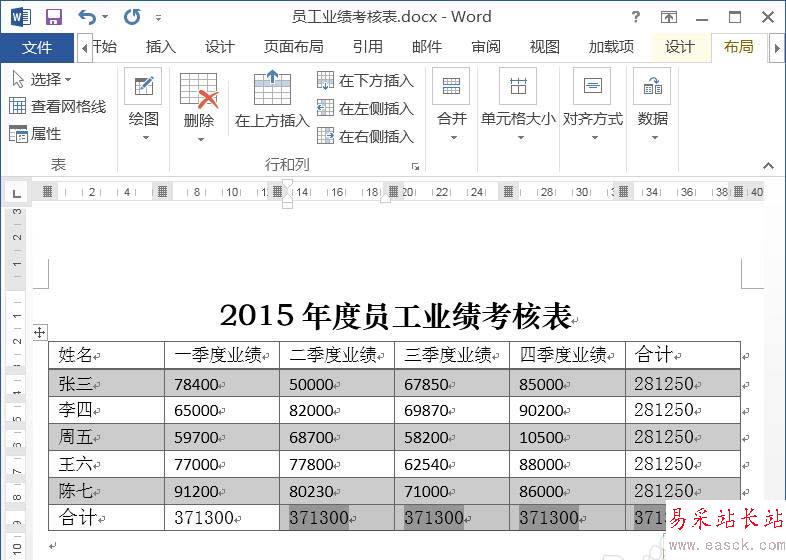
Task: Expand the 数据 dropdown arrow
Action: click(x=654, y=138)
